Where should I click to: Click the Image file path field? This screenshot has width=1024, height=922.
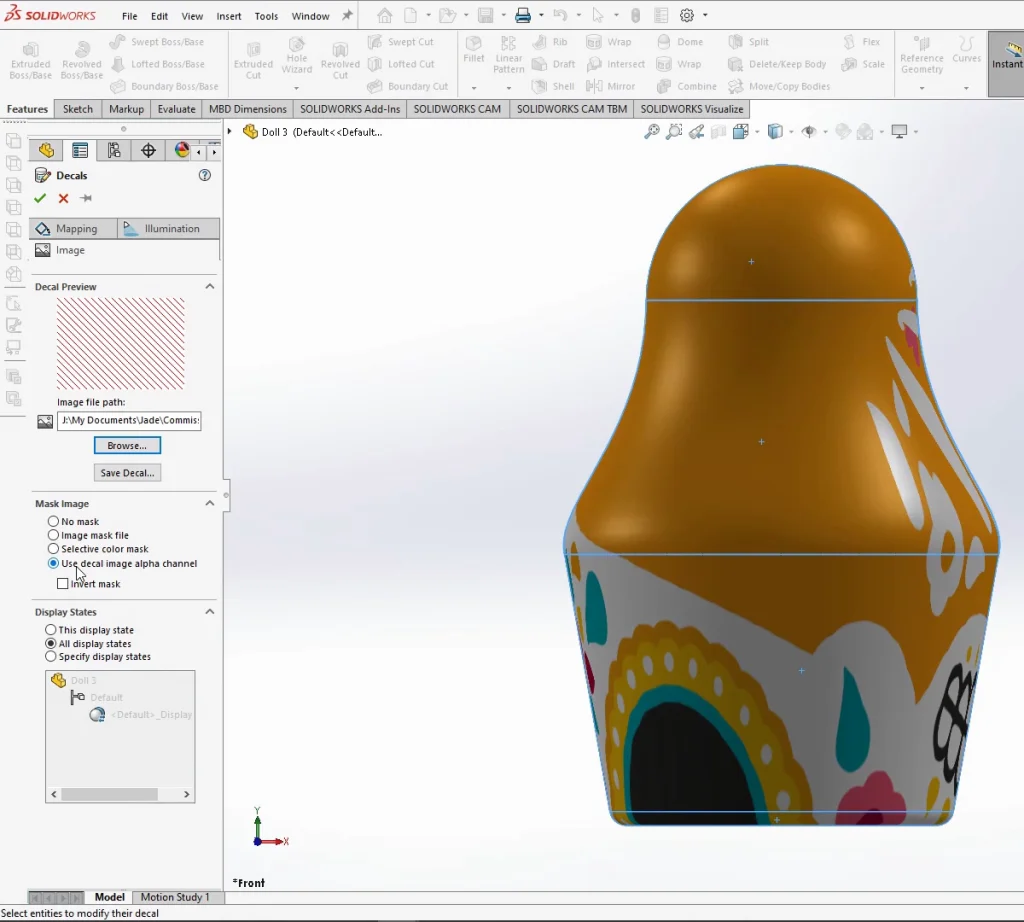pyautogui.click(x=128, y=421)
